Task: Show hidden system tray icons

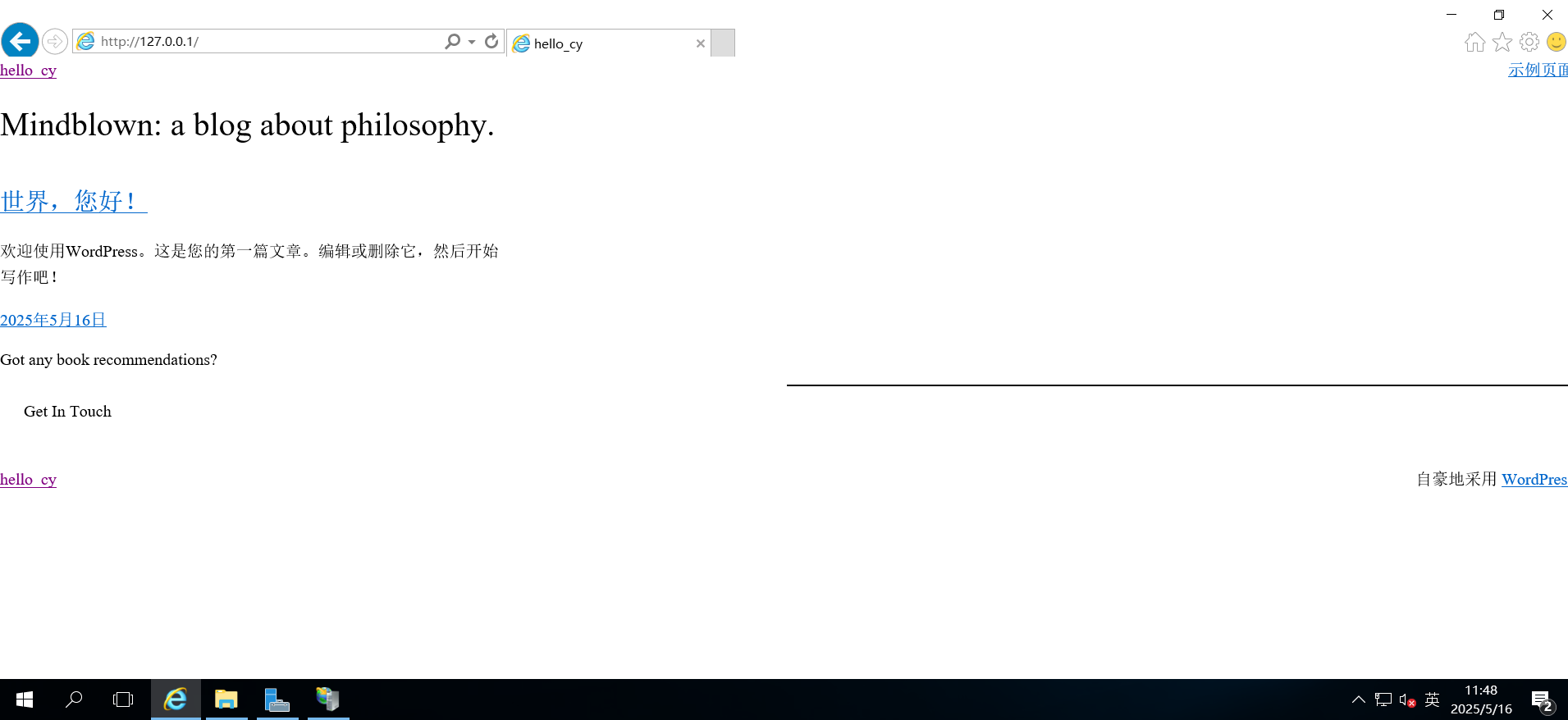Action: tap(1359, 699)
